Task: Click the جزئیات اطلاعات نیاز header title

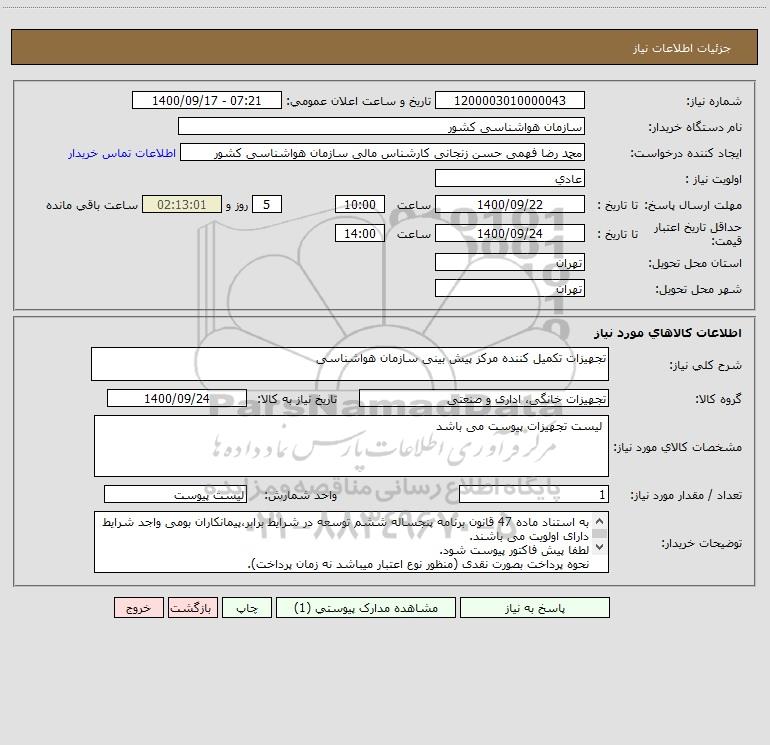Action: tap(682, 48)
